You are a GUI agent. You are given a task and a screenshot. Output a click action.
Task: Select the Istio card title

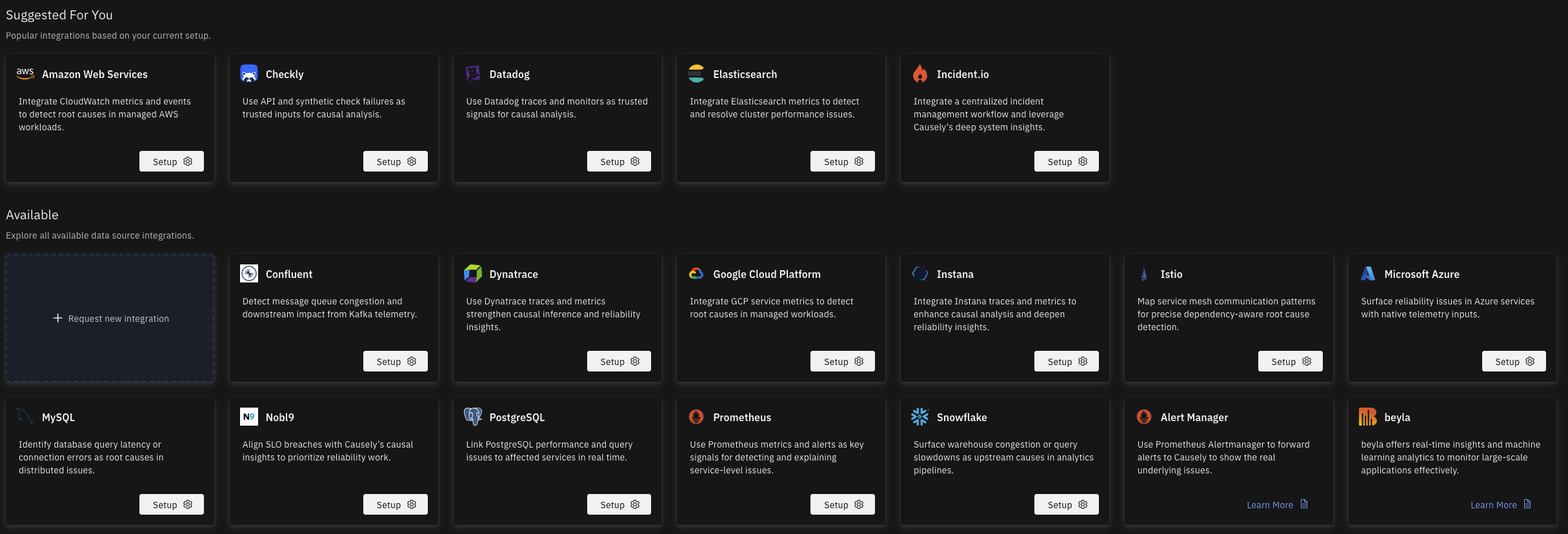(x=1172, y=274)
